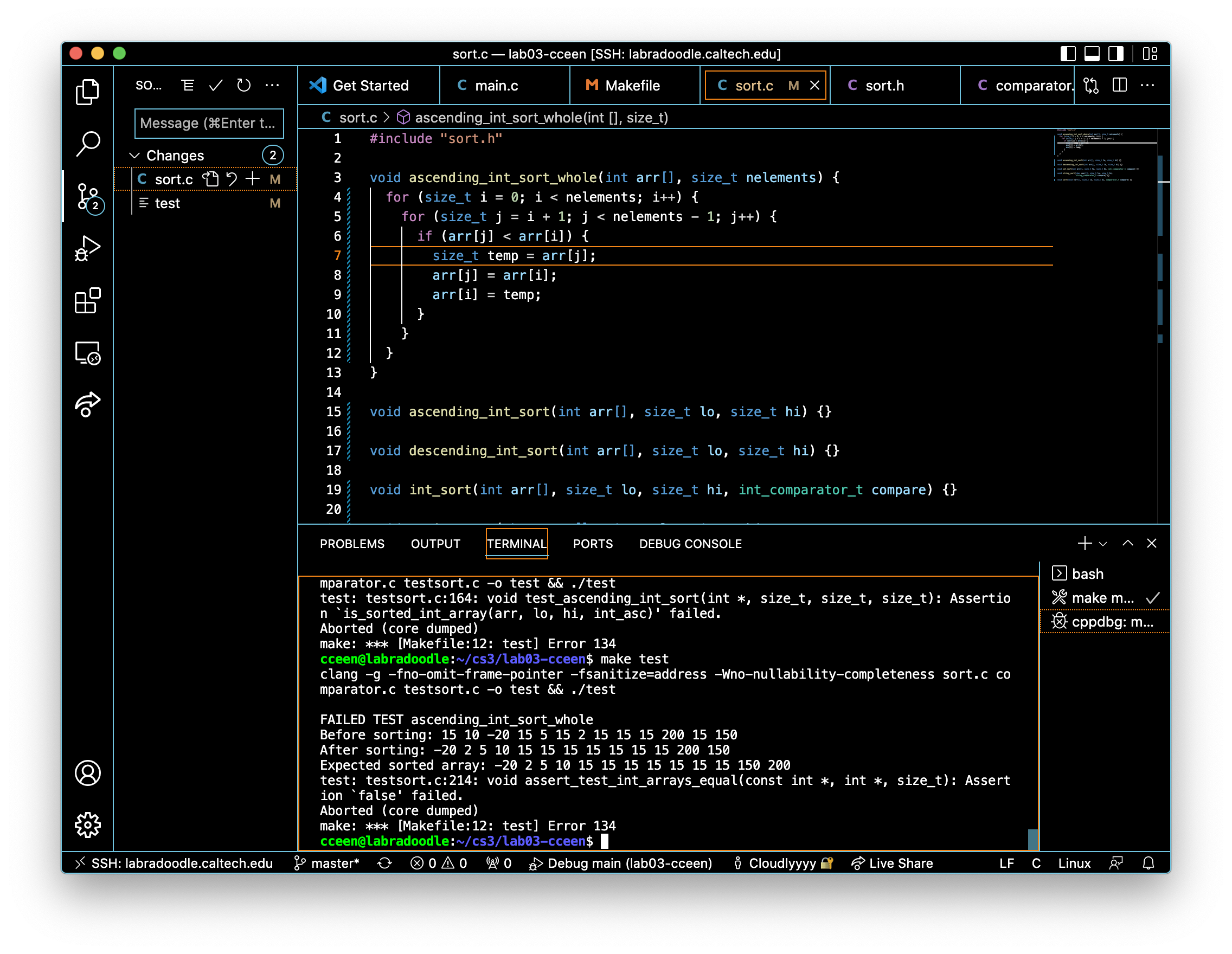Viewport: 1232px width, 954px height.
Task: Maximize the panel with the chevron up
Action: 1127,544
